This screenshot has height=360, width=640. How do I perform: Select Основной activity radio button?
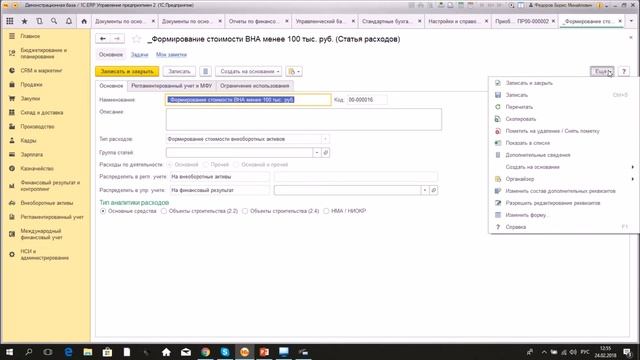tap(169, 164)
